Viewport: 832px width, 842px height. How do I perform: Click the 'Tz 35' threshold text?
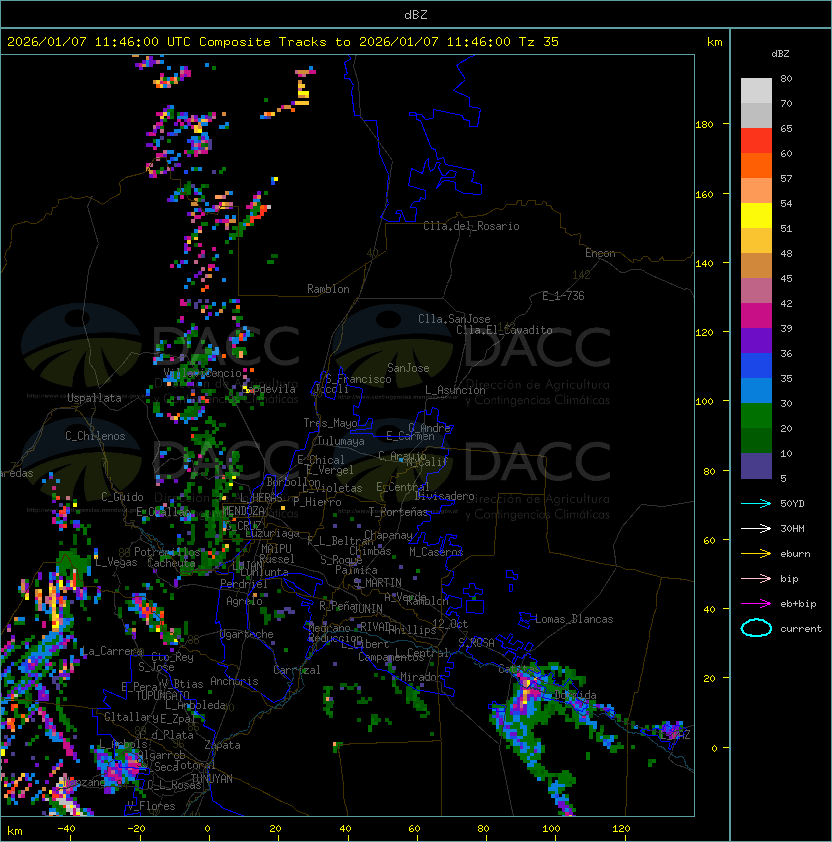click(x=539, y=42)
